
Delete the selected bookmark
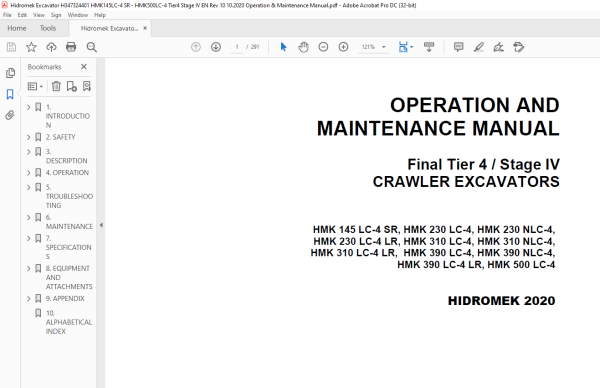pyautogui.click(x=56, y=86)
